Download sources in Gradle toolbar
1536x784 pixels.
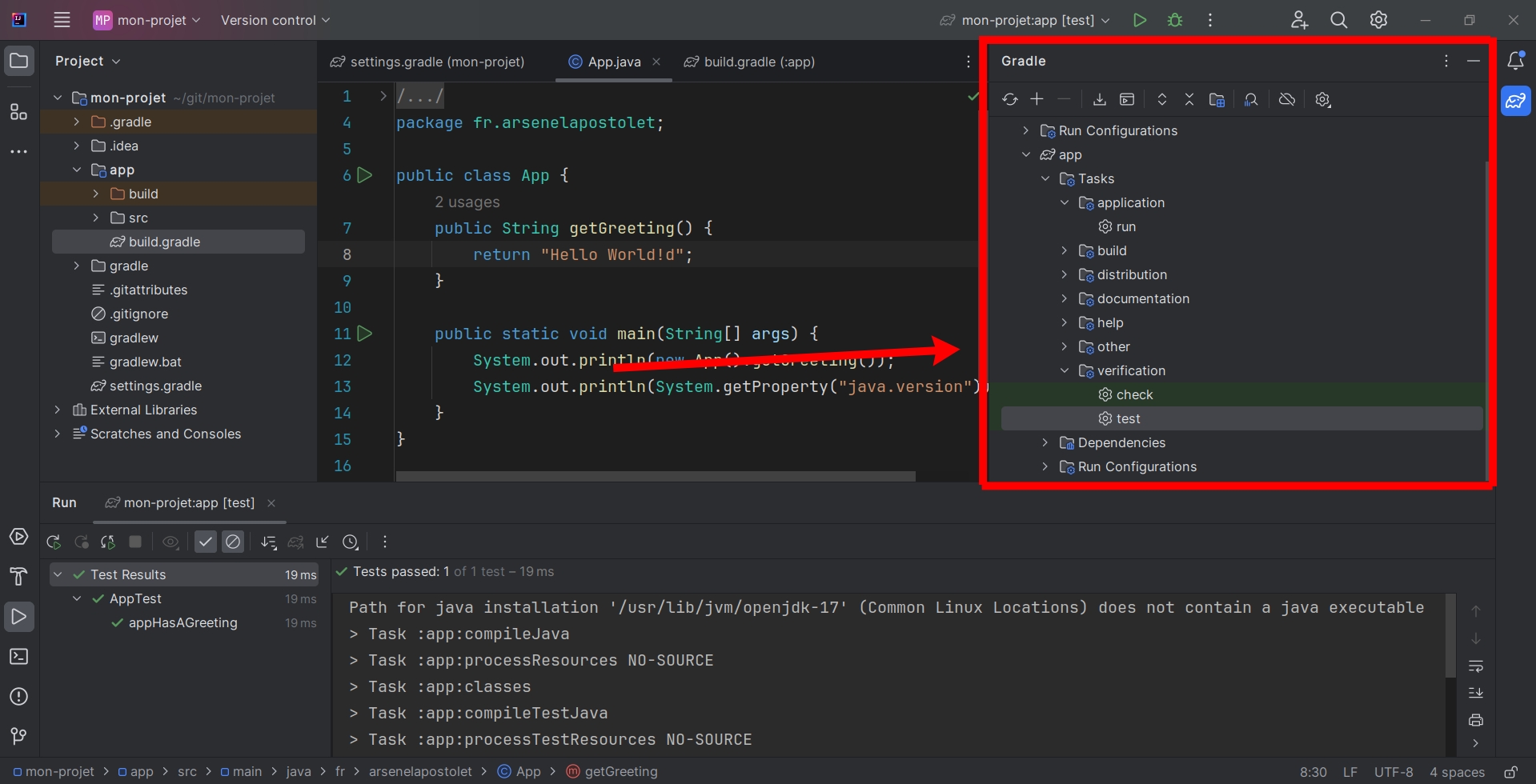[x=1099, y=99]
